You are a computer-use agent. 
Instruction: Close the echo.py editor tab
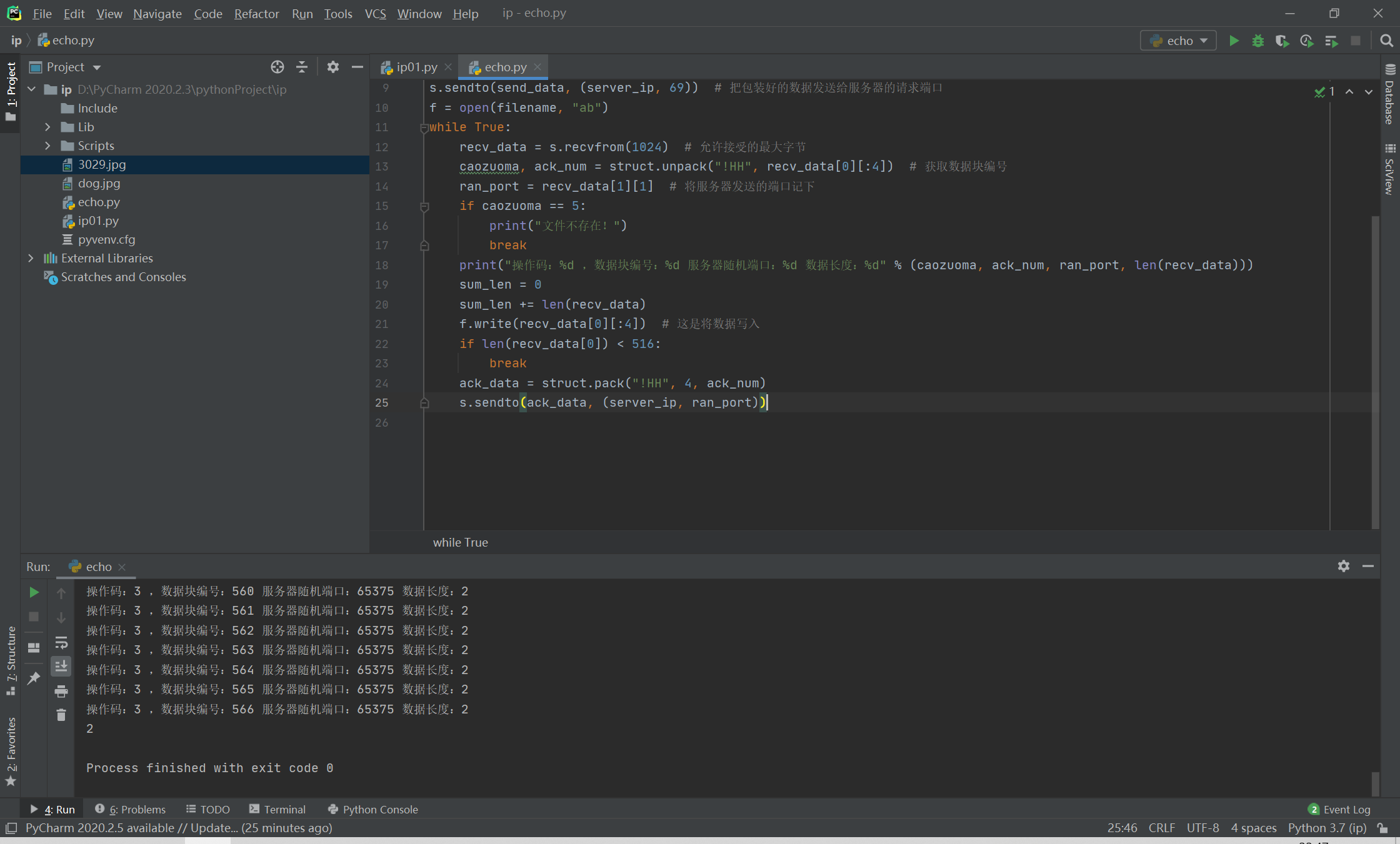coord(537,67)
